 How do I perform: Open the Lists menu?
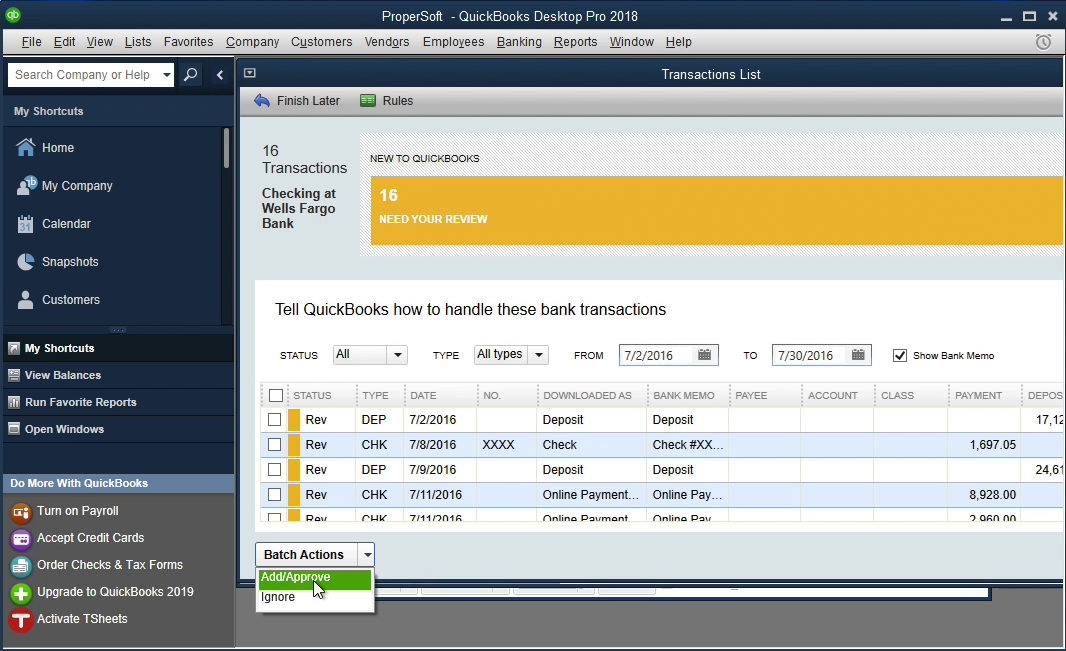pos(138,42)
